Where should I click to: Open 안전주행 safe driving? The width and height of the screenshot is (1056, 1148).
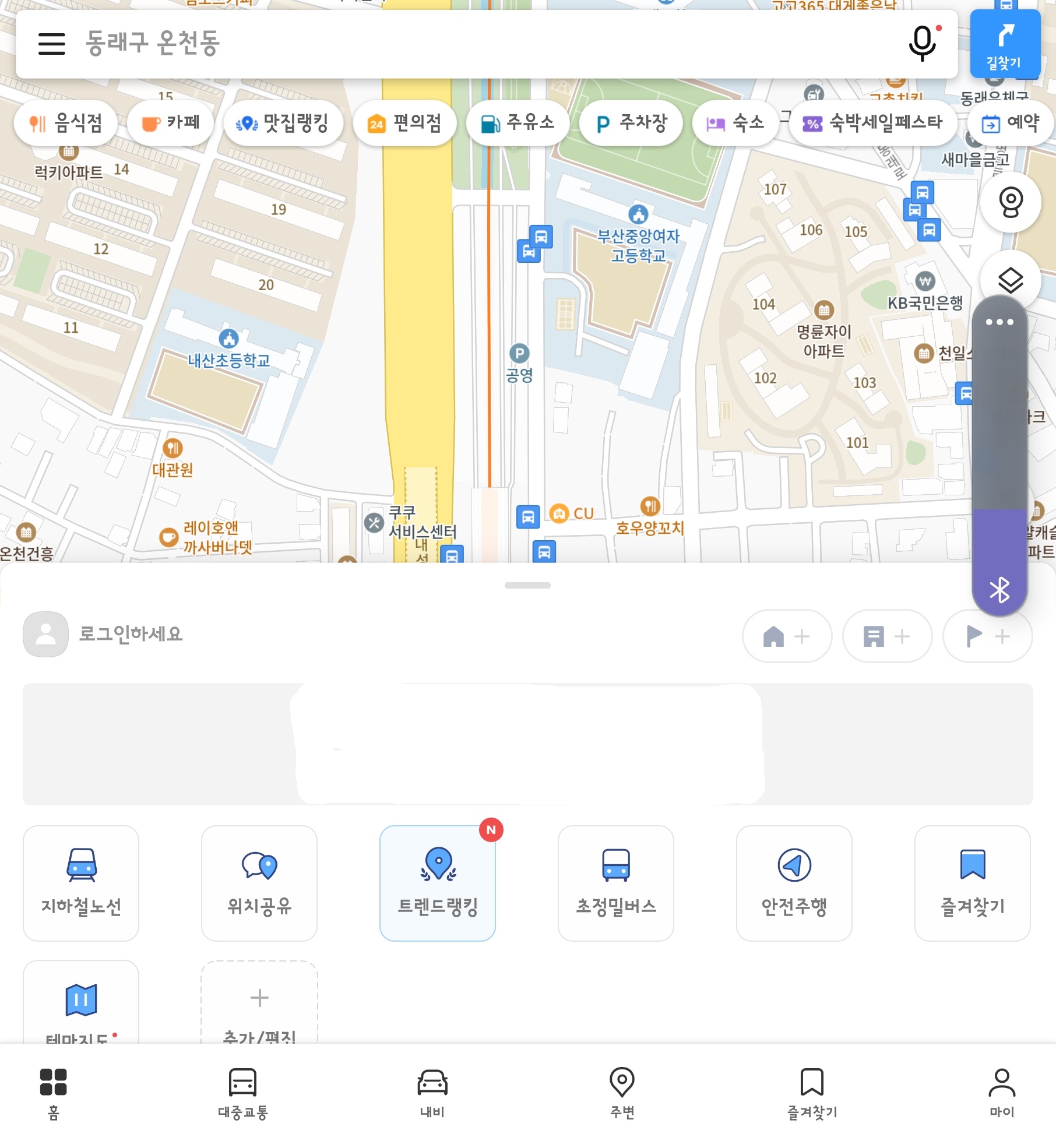point(794,883)
